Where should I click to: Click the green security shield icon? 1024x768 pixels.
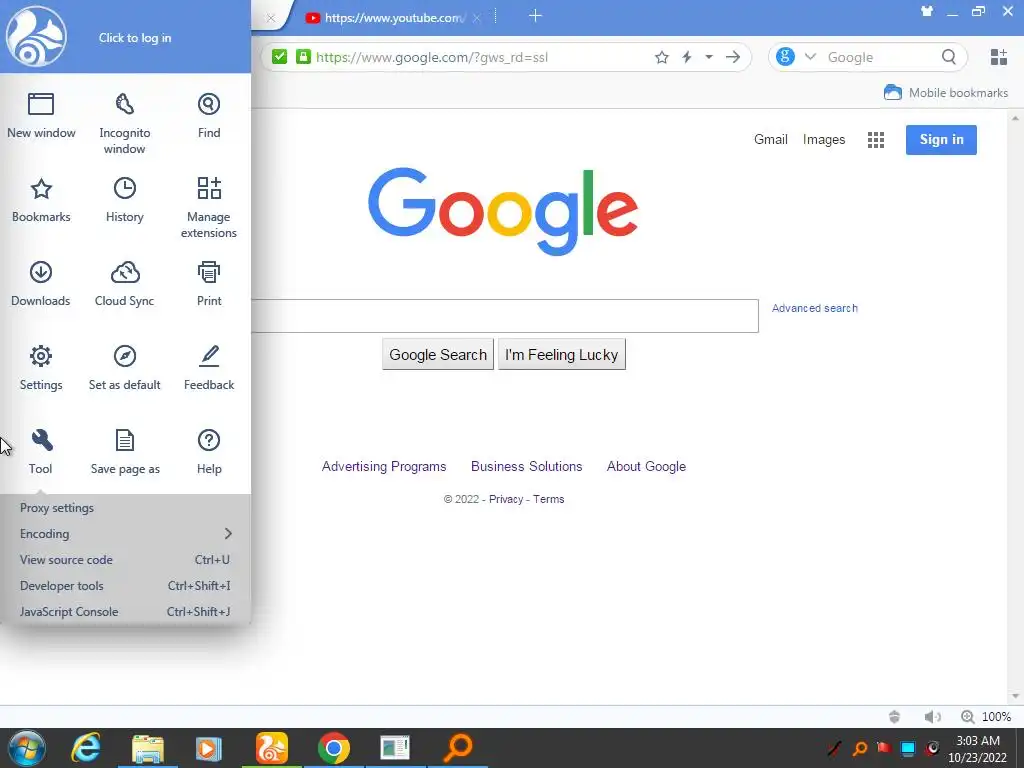[x=280, y=57]
